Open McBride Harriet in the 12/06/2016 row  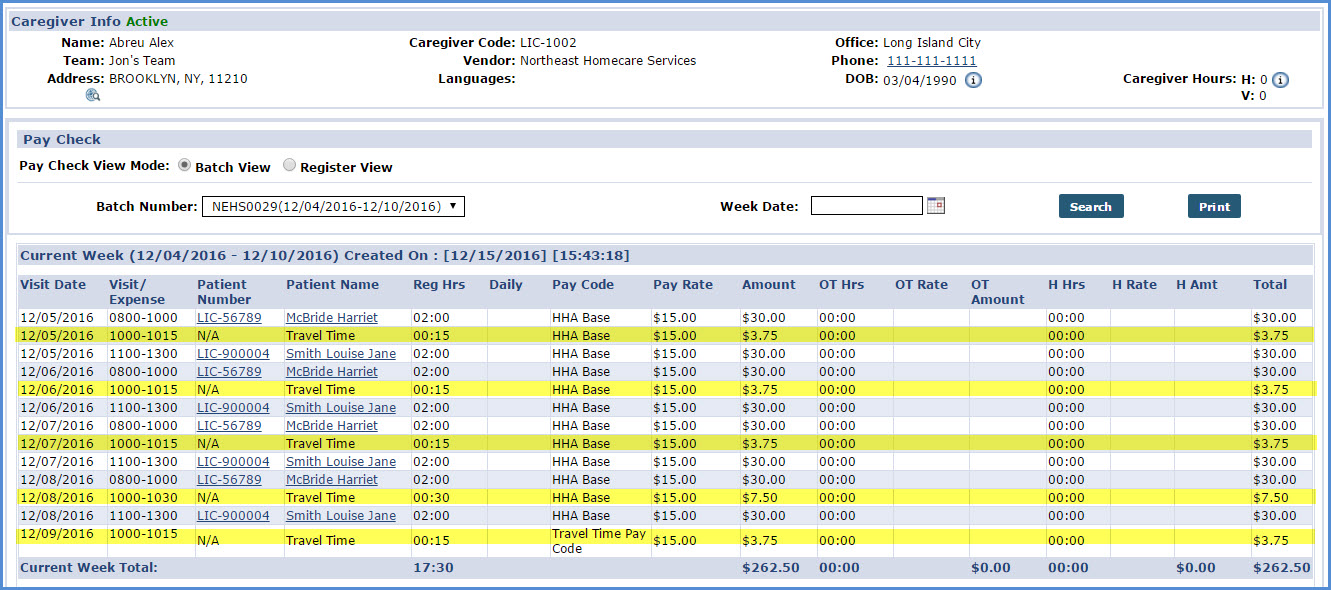point(332,372)
